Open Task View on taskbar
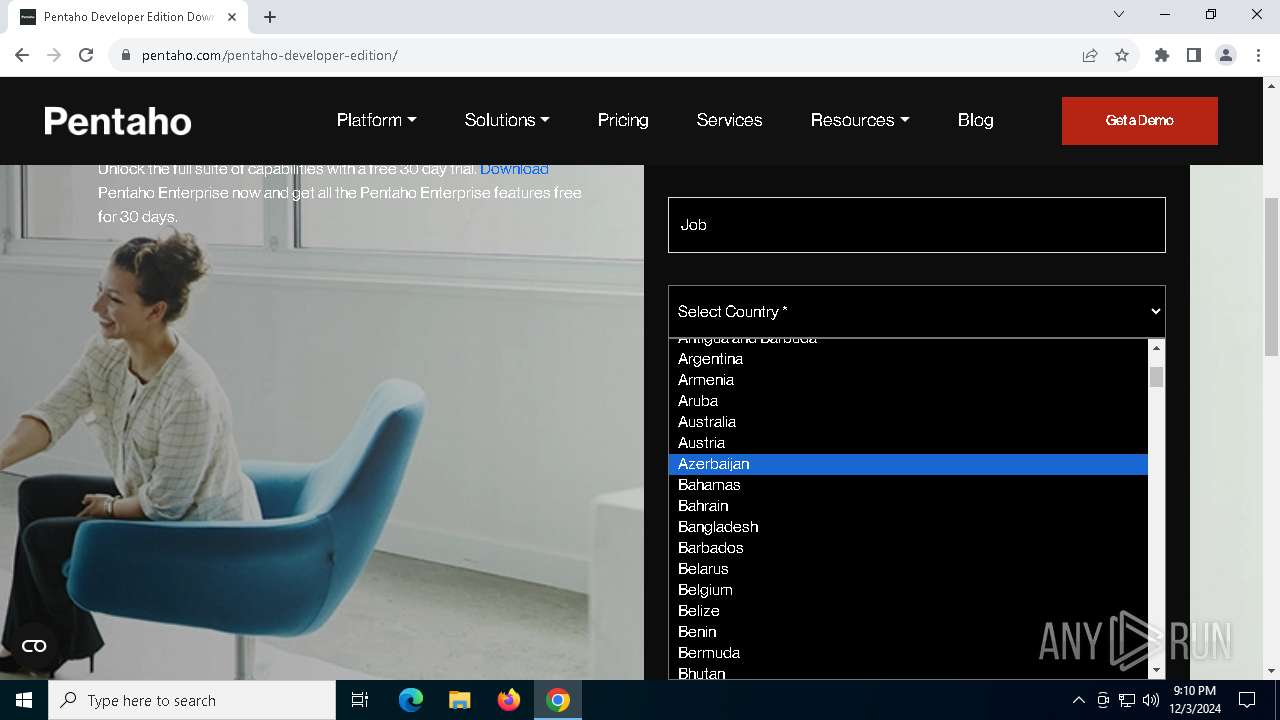 pos(360,700)
